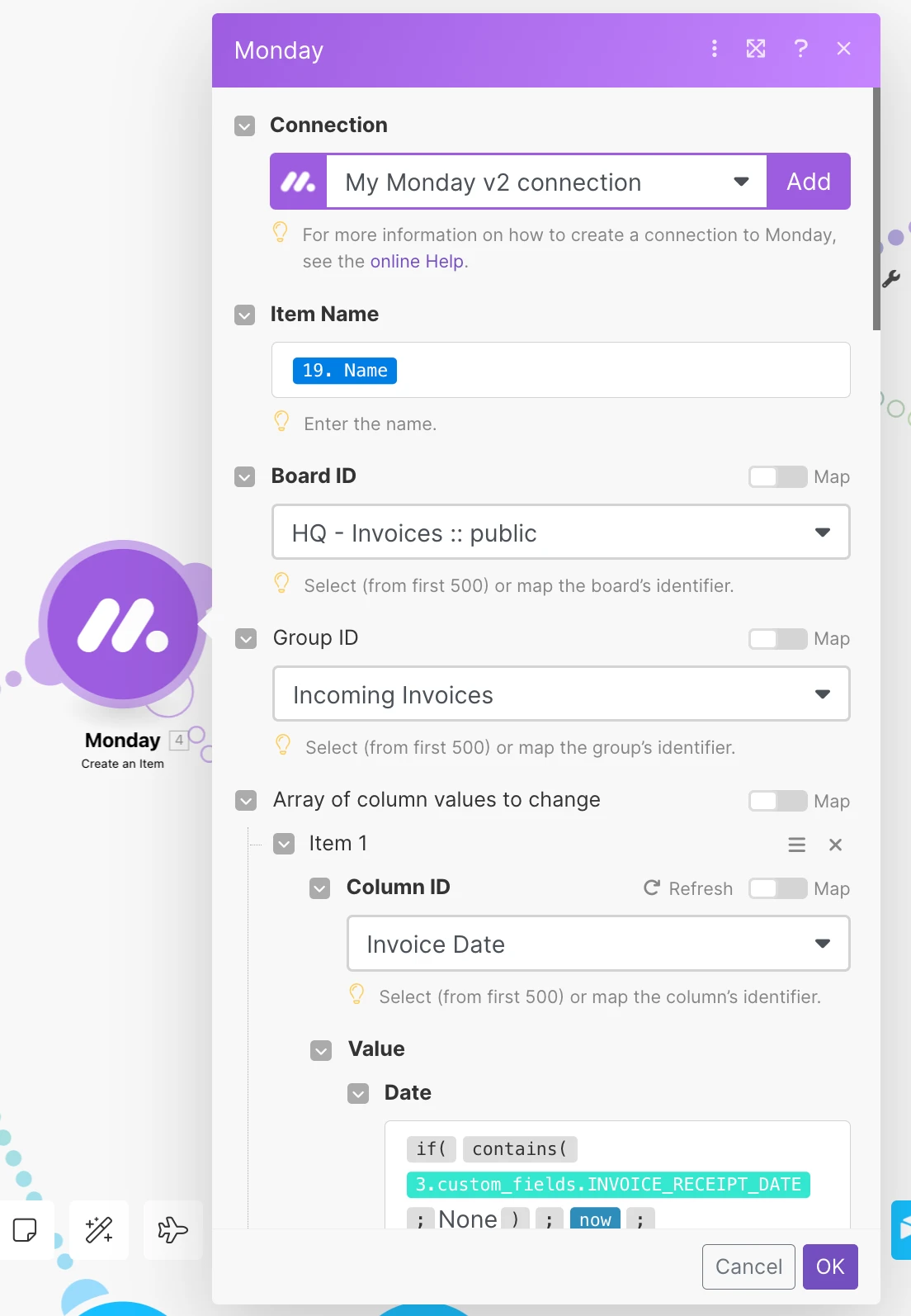Click lightbulb hint under Column ID

356,995
